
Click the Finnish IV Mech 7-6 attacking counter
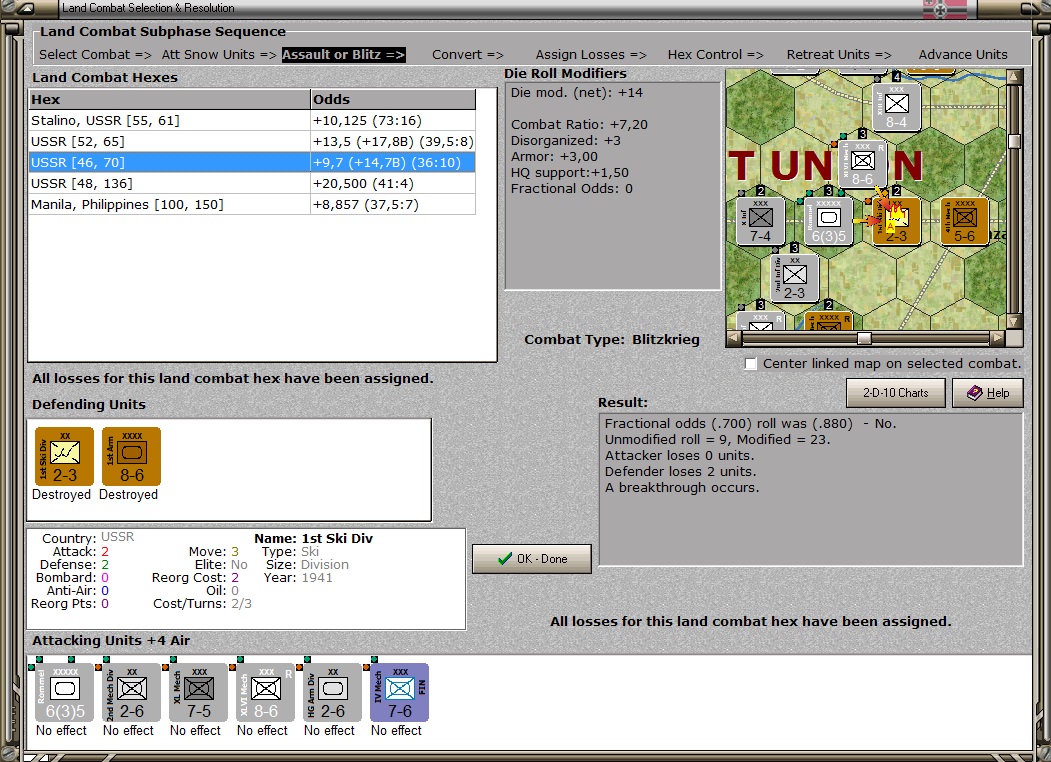coord(399,692)
